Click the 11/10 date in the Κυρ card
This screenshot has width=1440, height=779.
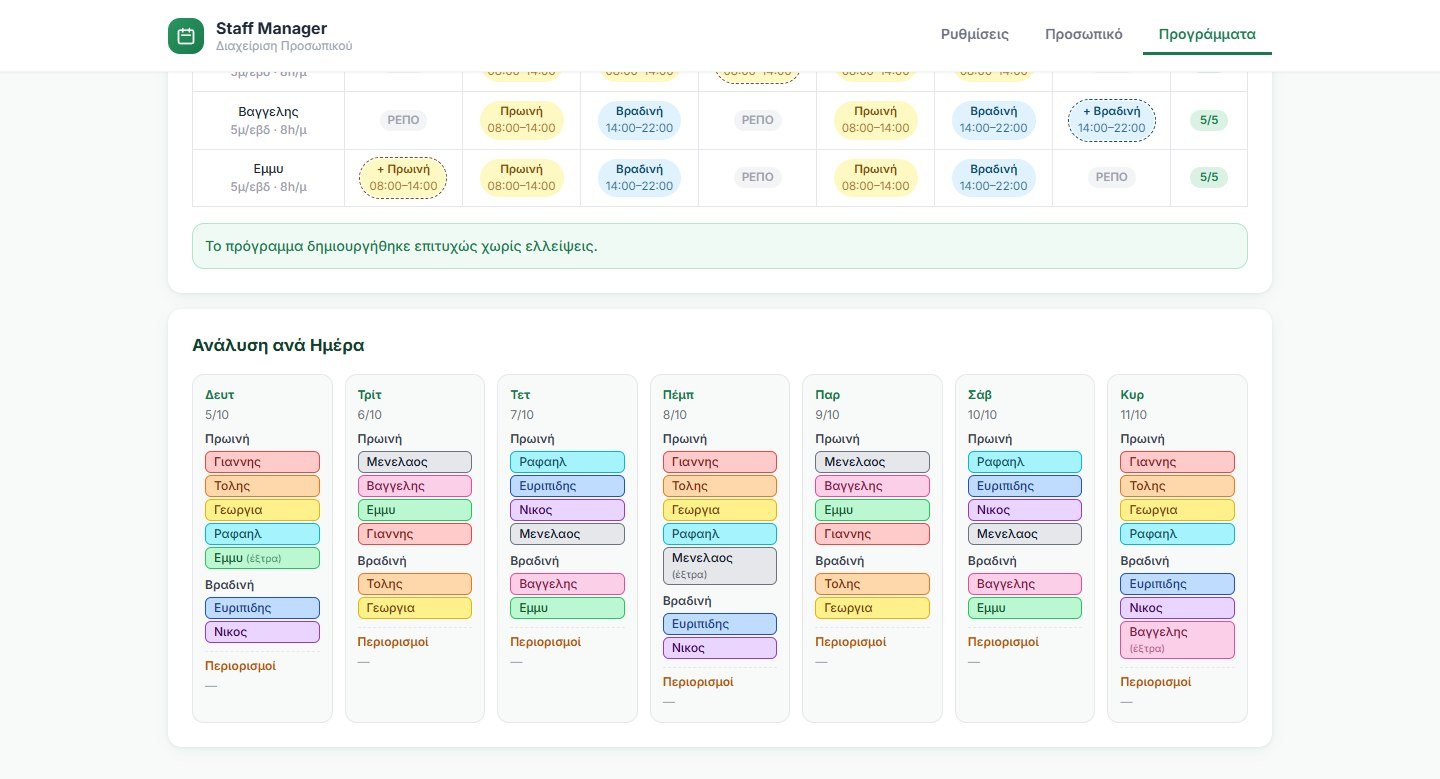[1134, 415]
